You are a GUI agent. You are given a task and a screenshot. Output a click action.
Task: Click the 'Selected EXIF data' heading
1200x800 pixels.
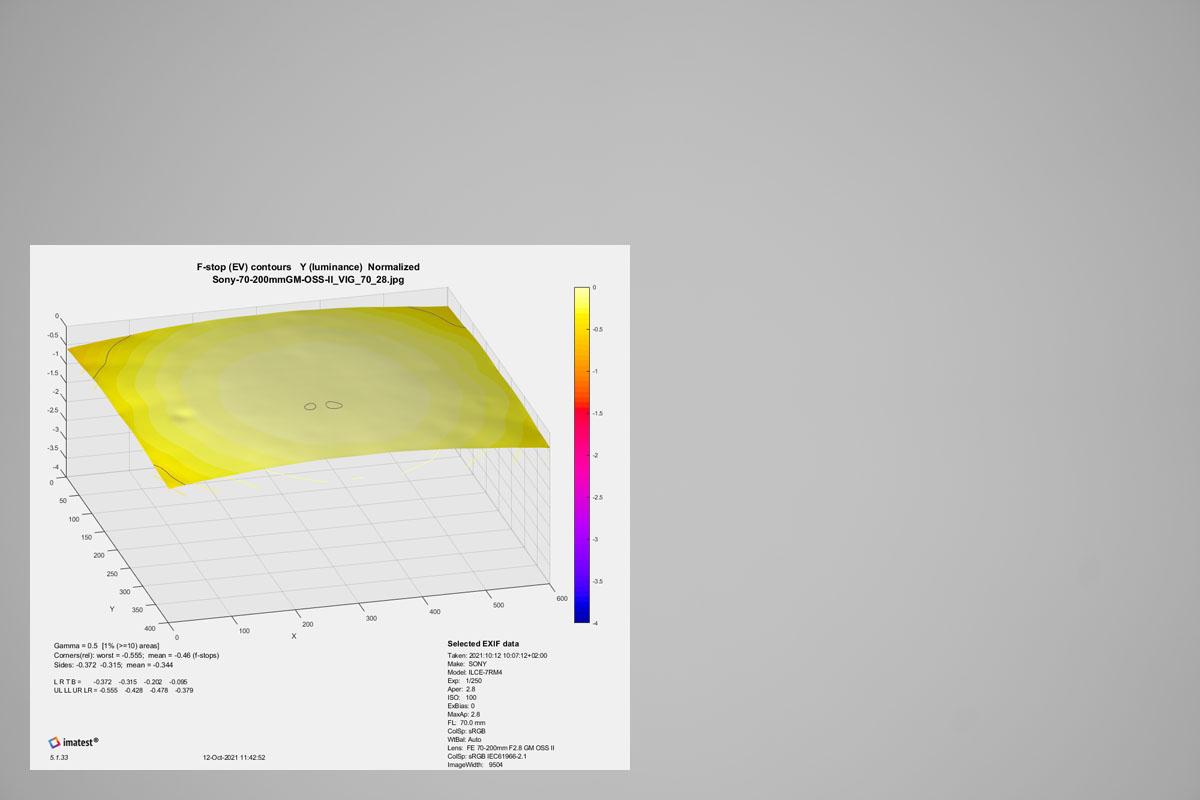483,643
